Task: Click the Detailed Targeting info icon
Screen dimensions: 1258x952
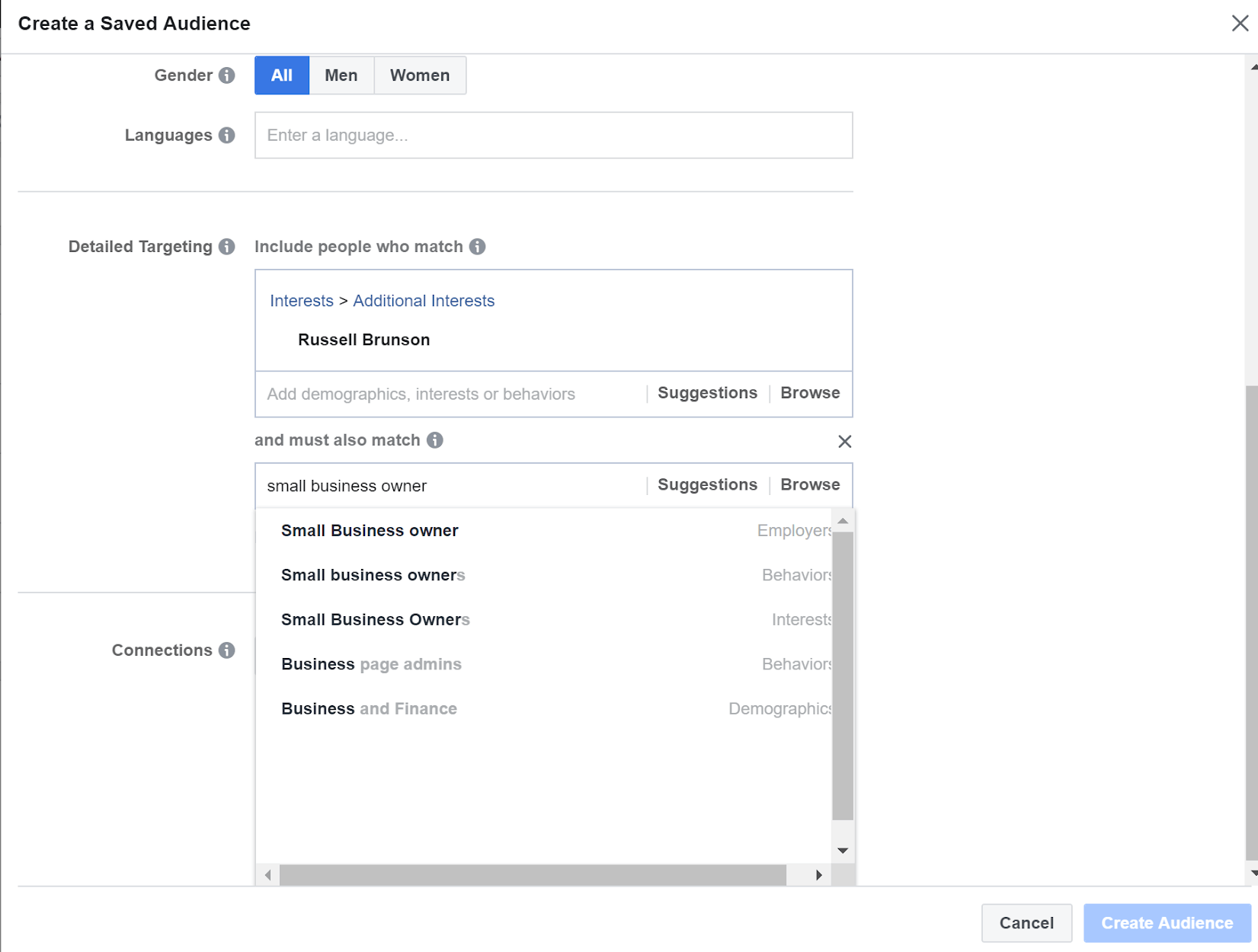Action: click(226, 247)
